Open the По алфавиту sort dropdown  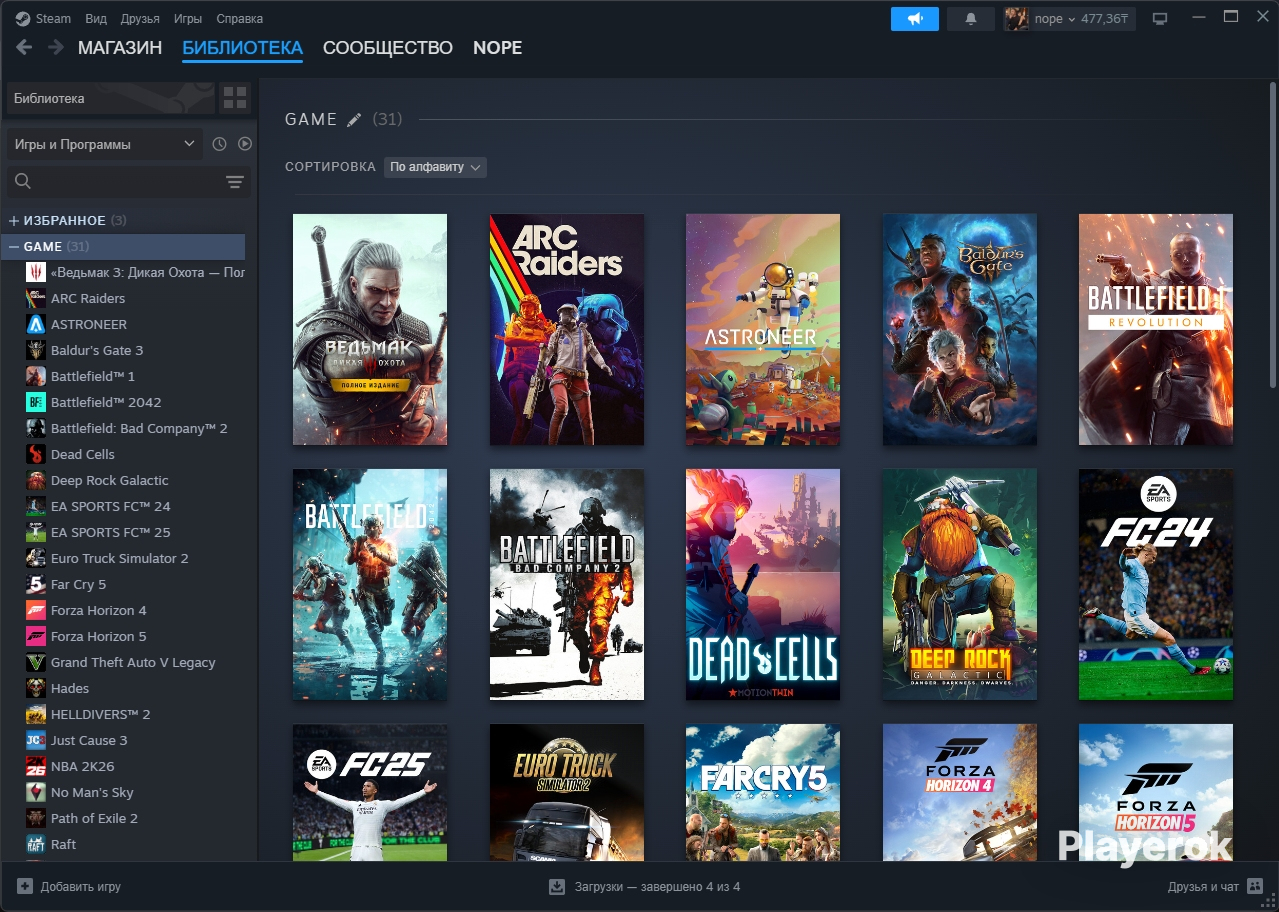(435, 167)
